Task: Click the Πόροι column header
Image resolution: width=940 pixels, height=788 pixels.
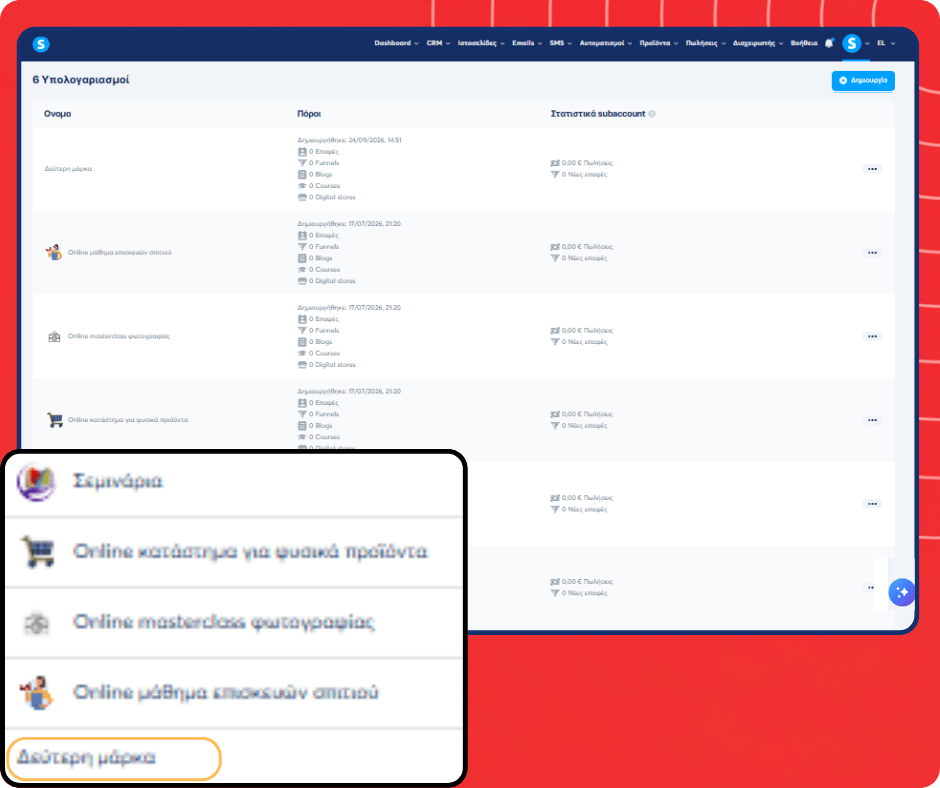Action: (309, 114)
